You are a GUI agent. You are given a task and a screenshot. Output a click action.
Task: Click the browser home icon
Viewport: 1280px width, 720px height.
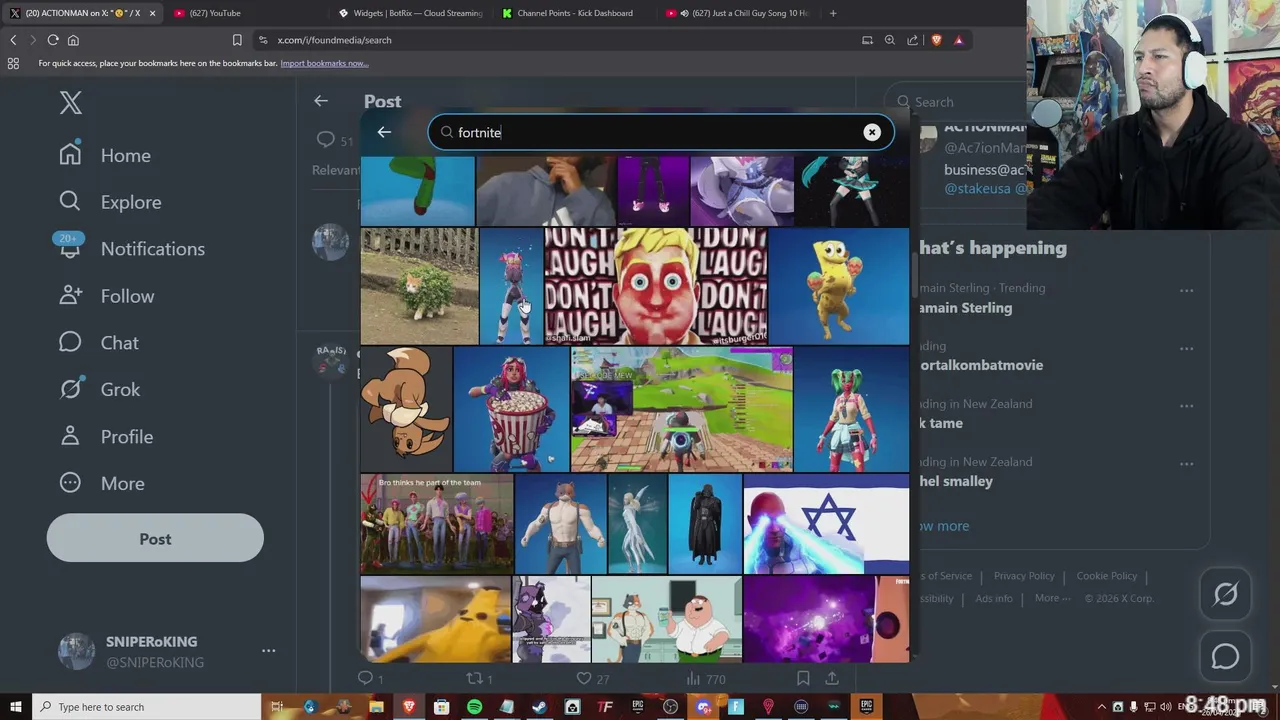[x=73, y=40]
